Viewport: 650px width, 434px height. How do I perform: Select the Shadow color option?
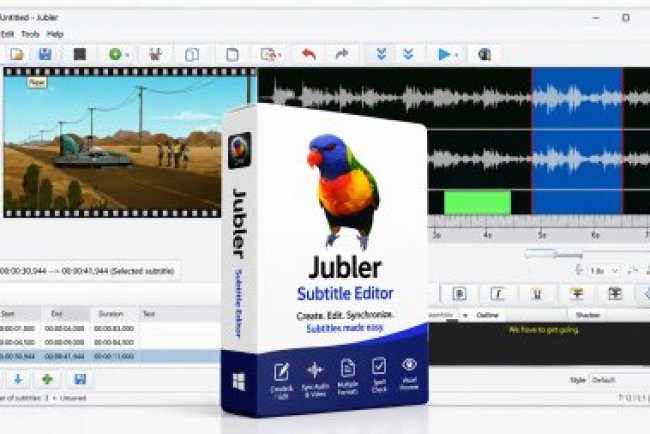(x=588, y=315)
